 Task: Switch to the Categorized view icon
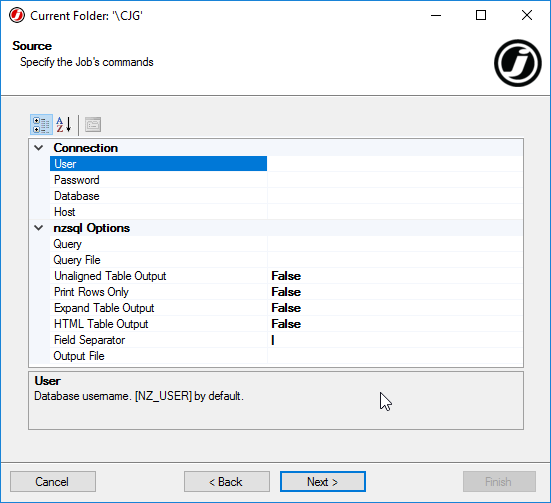click(x=41, y=125)
